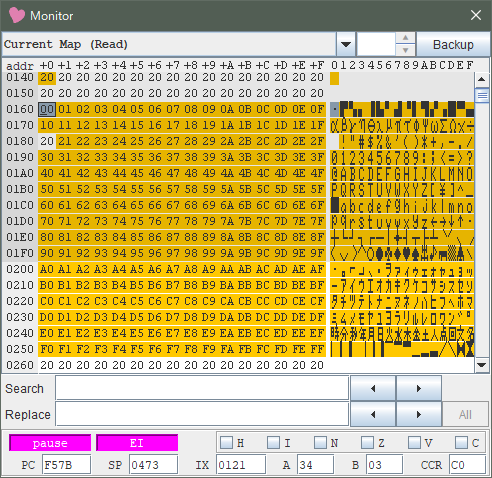Select byte 88 in row 01E0
Image resolution: width=492 pixels, height=478 pixels.
click(191, 237)
